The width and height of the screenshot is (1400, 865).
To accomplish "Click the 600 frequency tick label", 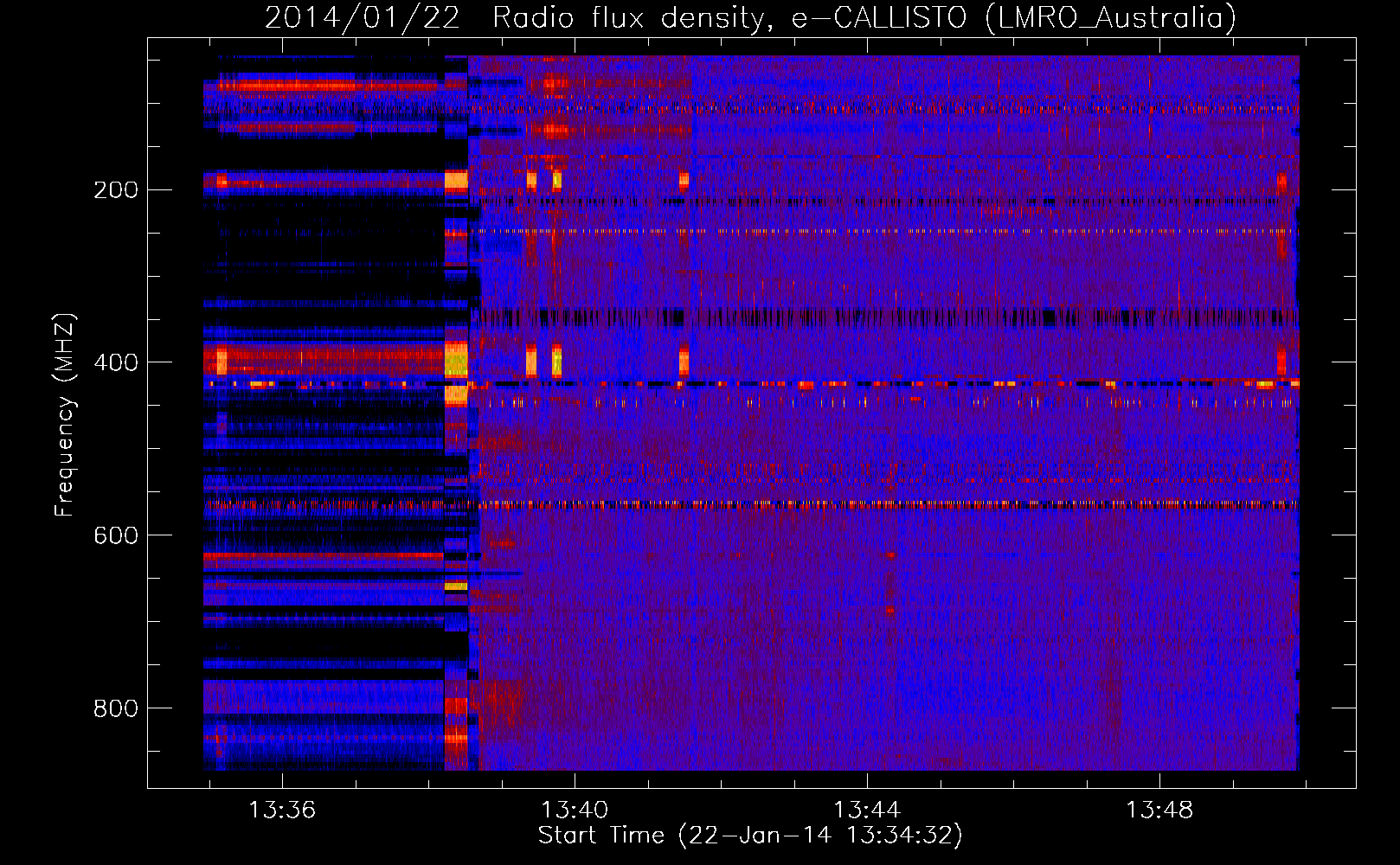I will 116,535.
